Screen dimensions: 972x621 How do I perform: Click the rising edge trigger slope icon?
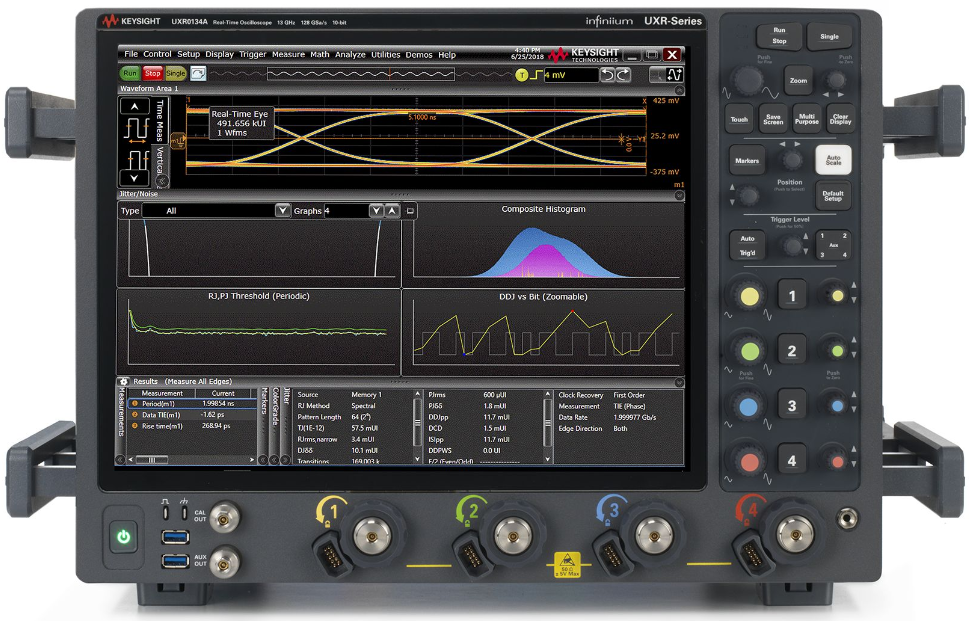[x=537, y=75]
